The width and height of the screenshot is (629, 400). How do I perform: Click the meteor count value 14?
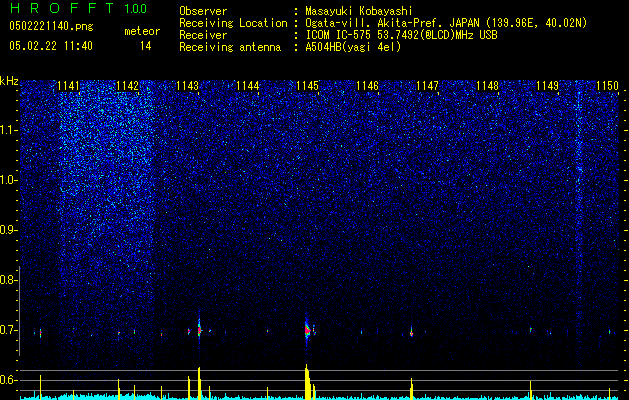click(x=146, y=46)
